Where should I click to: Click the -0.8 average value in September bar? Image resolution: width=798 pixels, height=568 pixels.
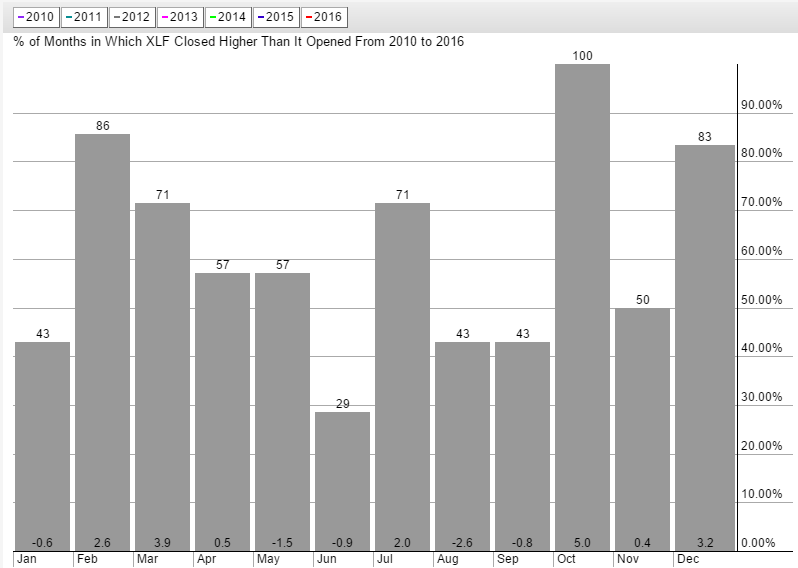tap(523, 543)
